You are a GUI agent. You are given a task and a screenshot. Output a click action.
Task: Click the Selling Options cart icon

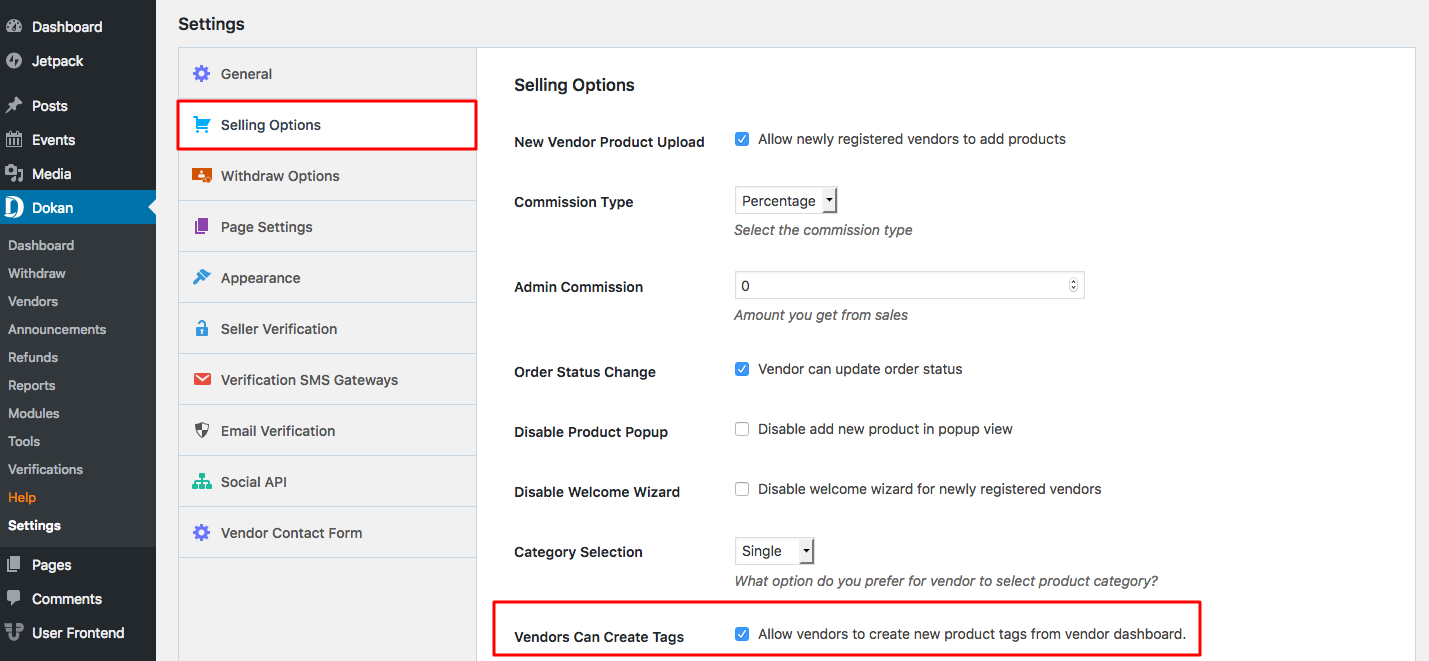202,125
